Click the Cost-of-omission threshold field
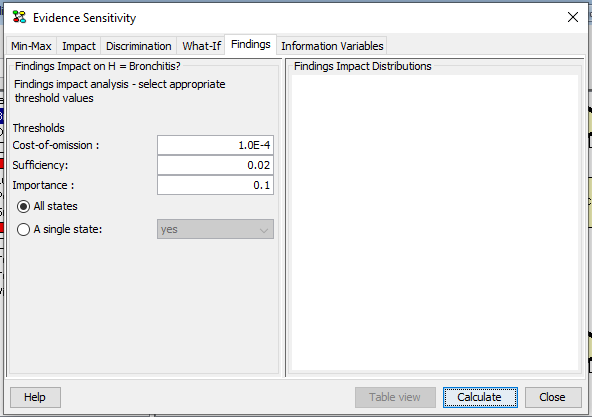Image resolution: width=592 pixels, height=417 pixels. click(215, 145)
